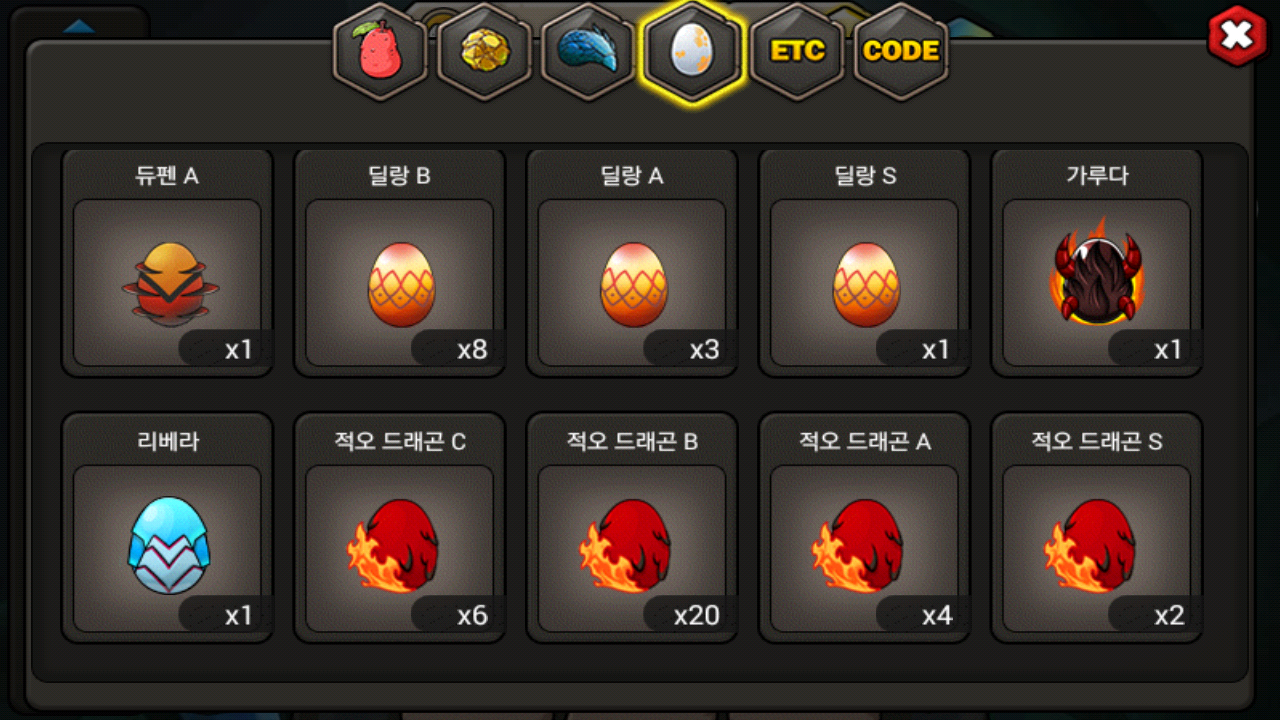This screenshot has width=1280, height=720.
Task: Select the spotted egg tab
Action: coord(693,51)
